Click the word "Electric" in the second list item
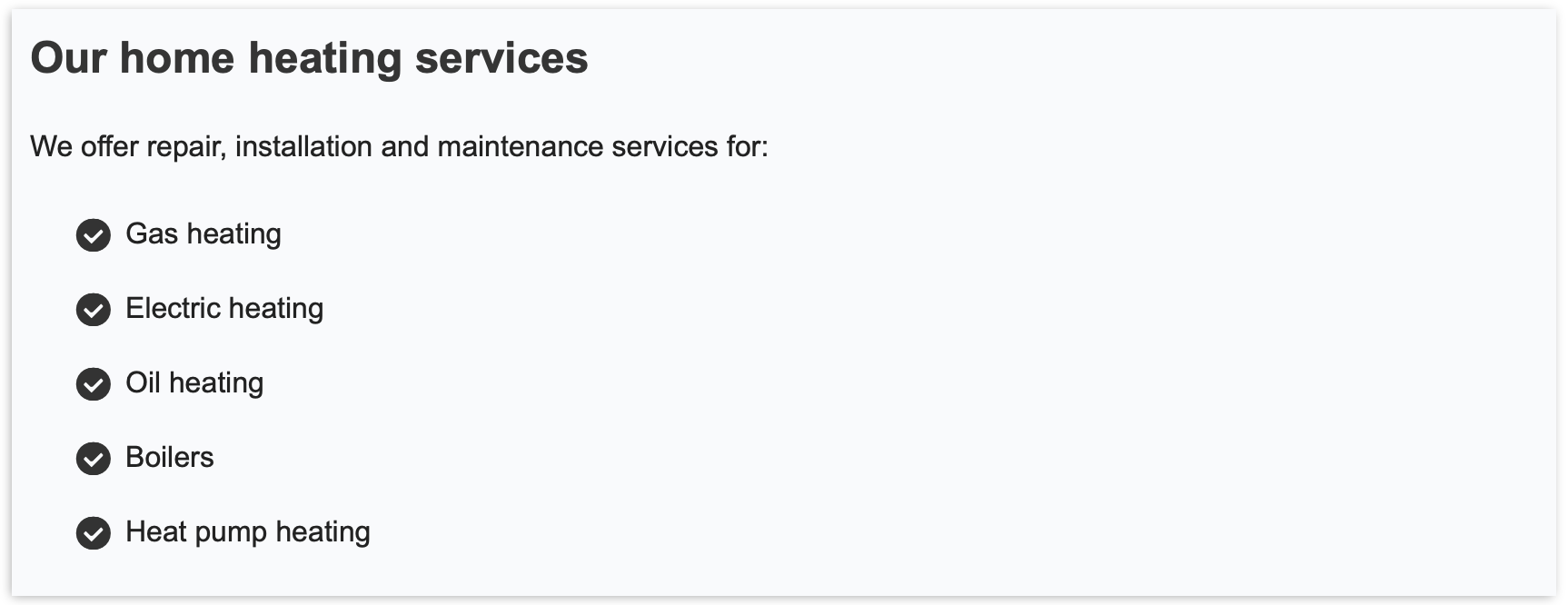Screen dimensions: 1568x605 pos(173,309)
